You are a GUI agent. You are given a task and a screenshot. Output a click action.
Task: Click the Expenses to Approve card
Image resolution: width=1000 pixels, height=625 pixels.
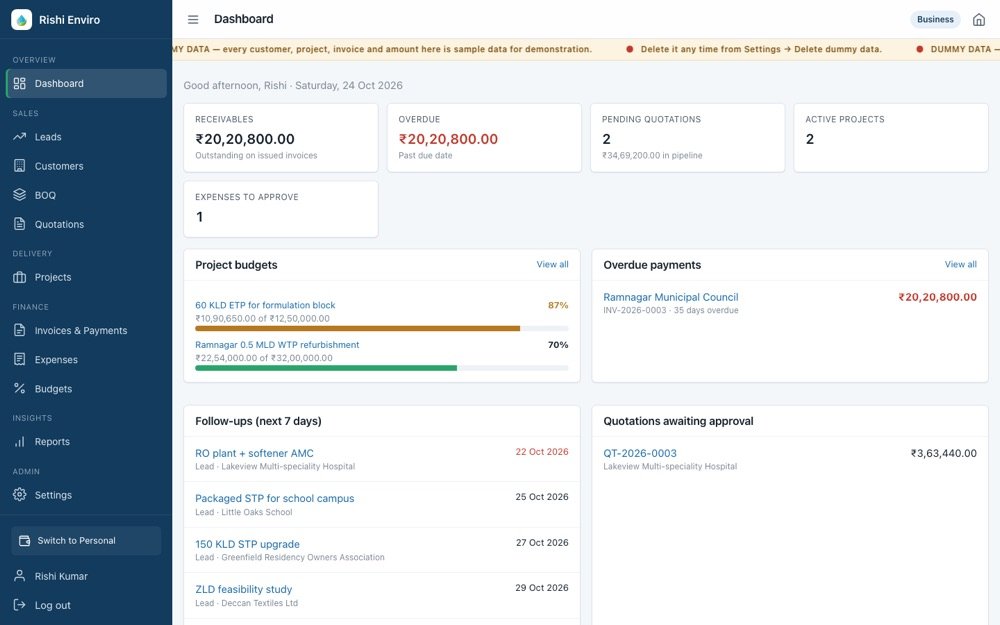[281, 209]
